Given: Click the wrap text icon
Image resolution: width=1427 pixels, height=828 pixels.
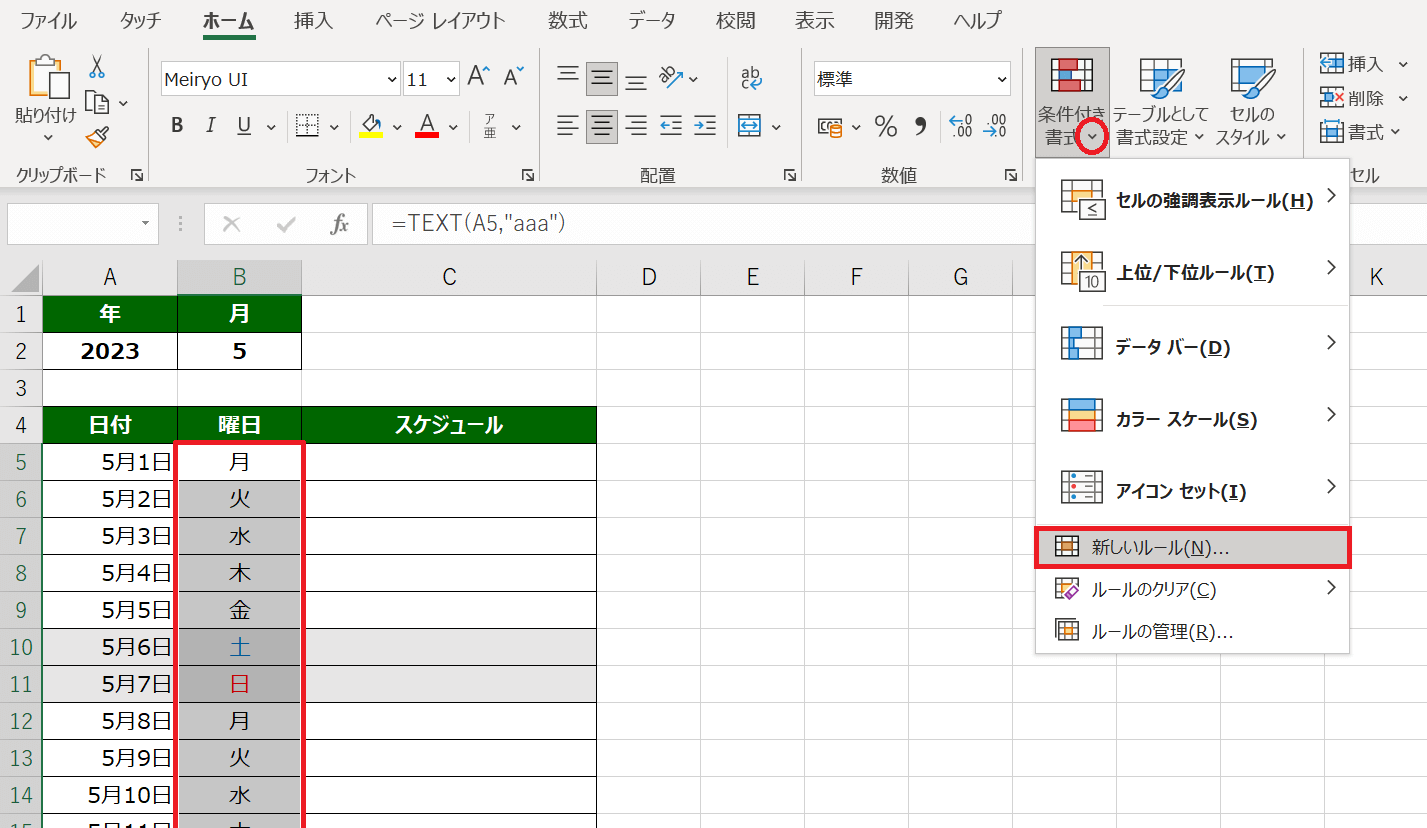Looking at the screenshot, I should click(x=750, y=78).
